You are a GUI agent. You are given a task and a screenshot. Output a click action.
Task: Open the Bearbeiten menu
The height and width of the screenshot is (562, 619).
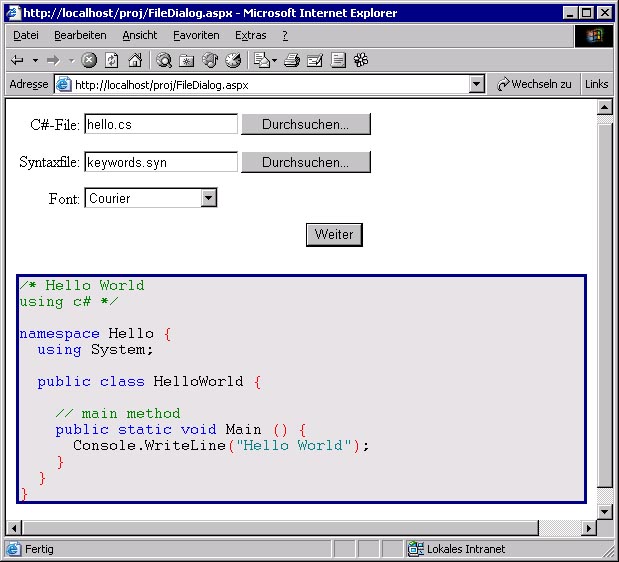click(80, 36)
